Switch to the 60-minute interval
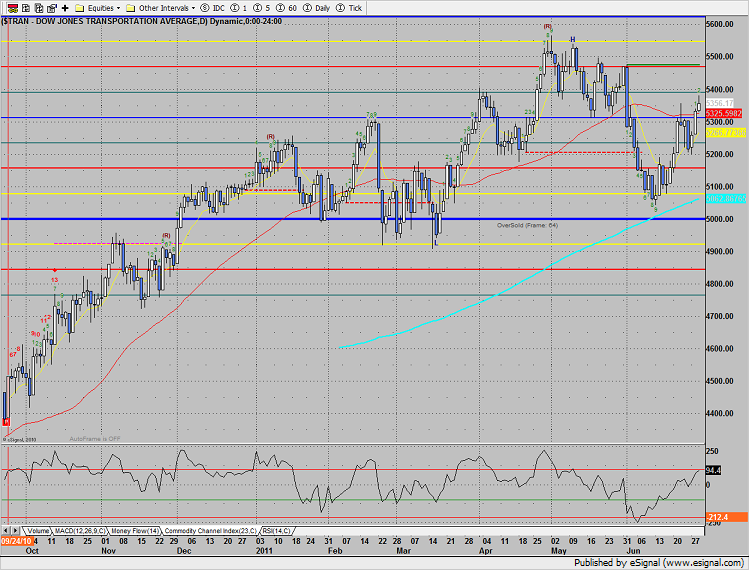Image resolution: width=749 pixels, height=570 pixels. click(287, 8)
